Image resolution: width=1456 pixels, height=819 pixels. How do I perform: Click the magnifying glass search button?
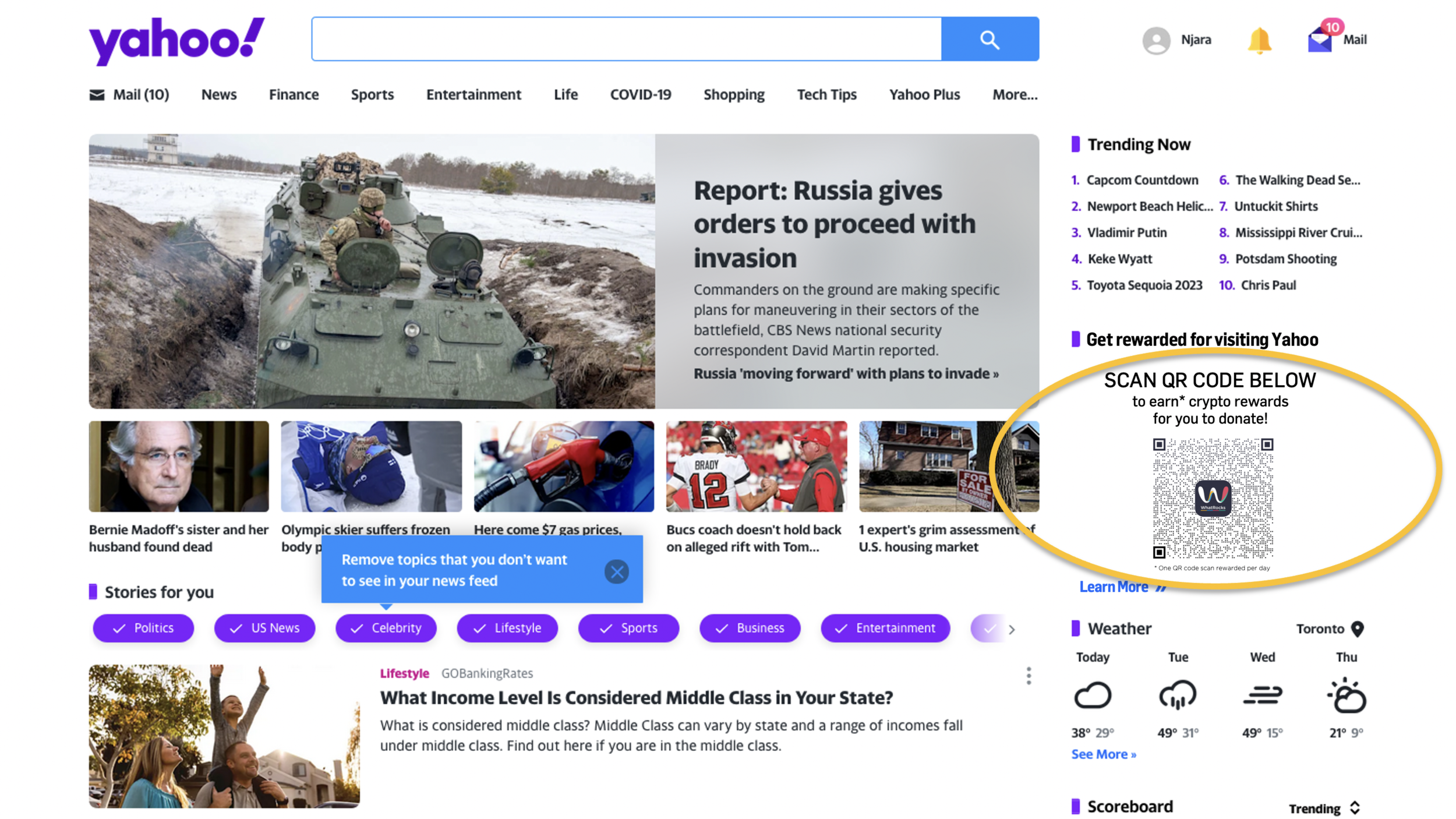pos(989,39)
